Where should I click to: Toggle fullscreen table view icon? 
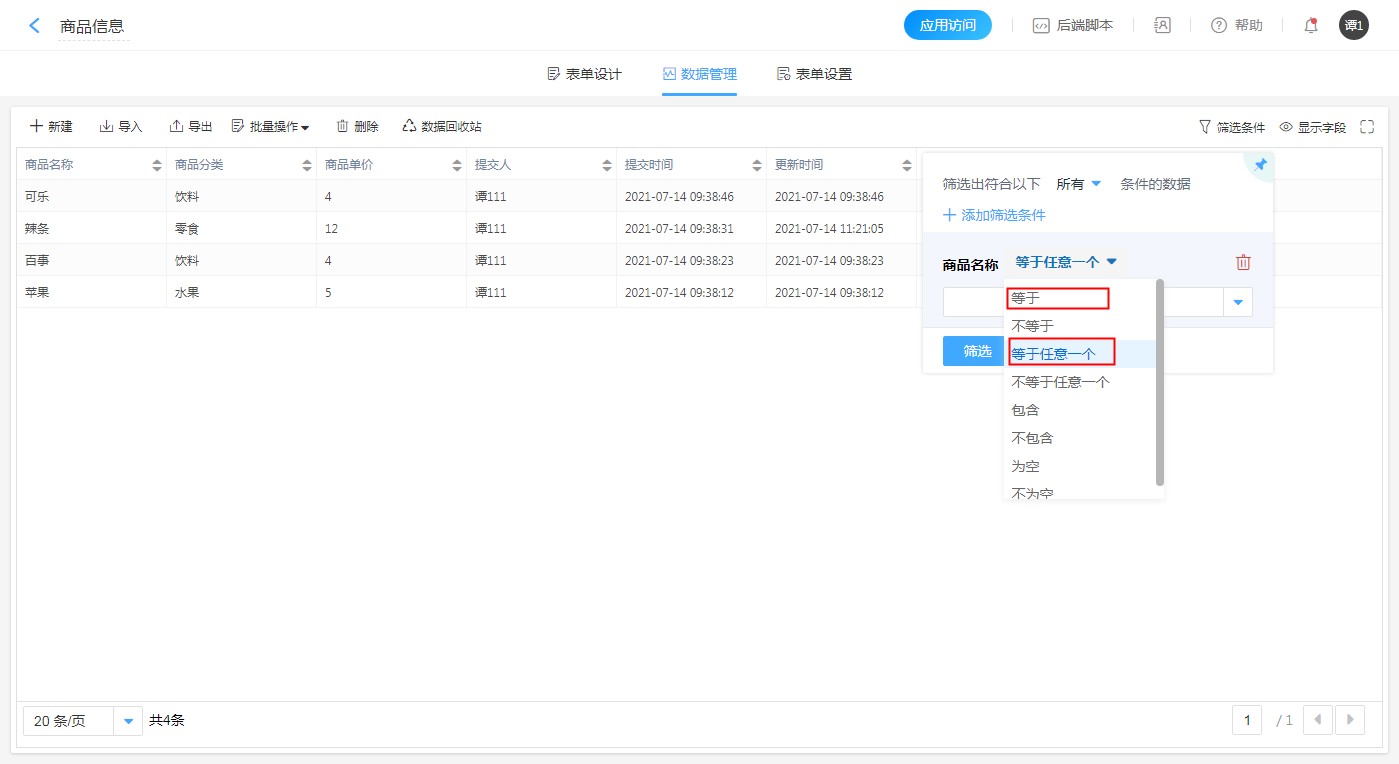[1367, 127]
